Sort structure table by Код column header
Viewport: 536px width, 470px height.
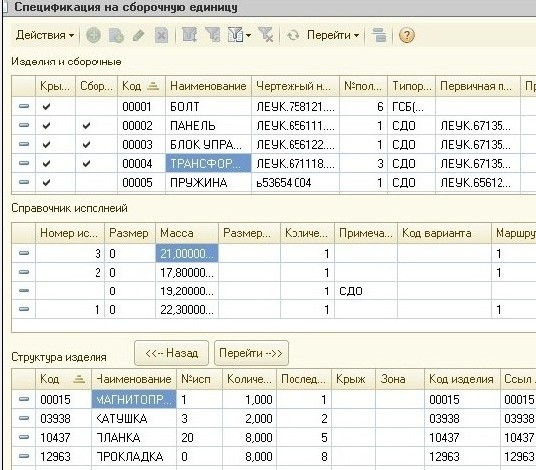click(63, 379)
